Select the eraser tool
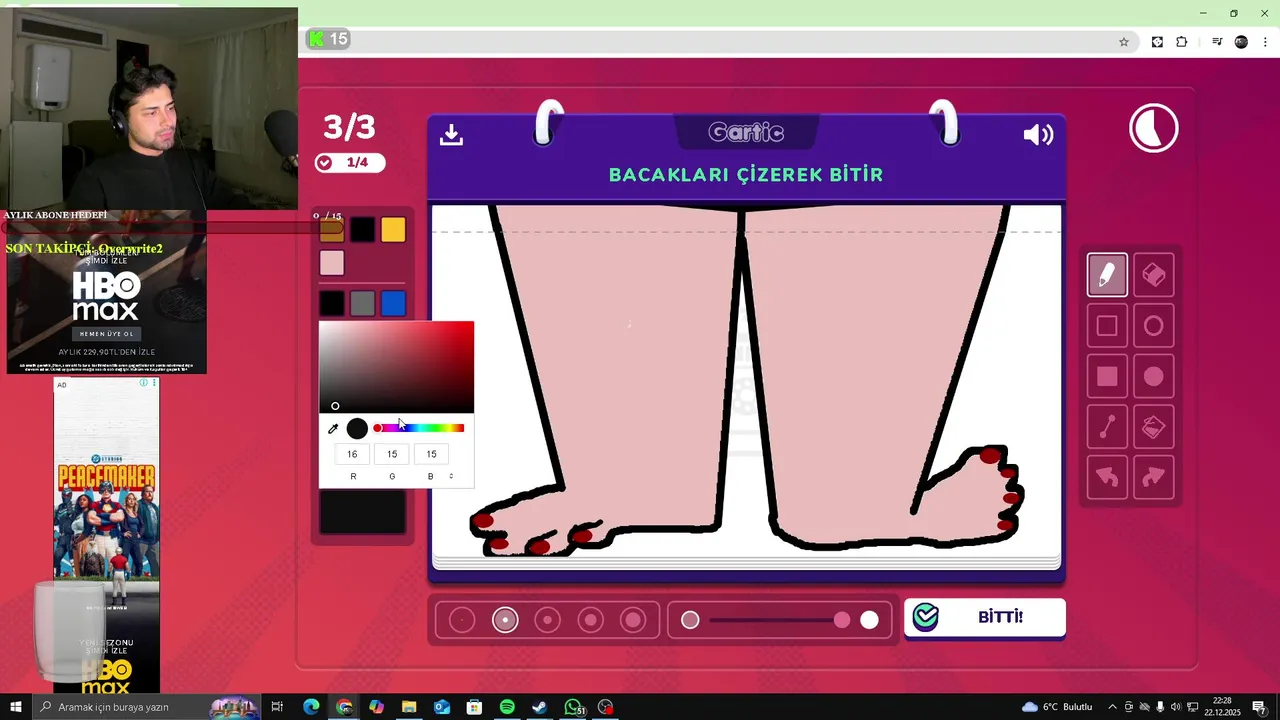Screen dimensions: 1280x720 tap(1153, 275)
